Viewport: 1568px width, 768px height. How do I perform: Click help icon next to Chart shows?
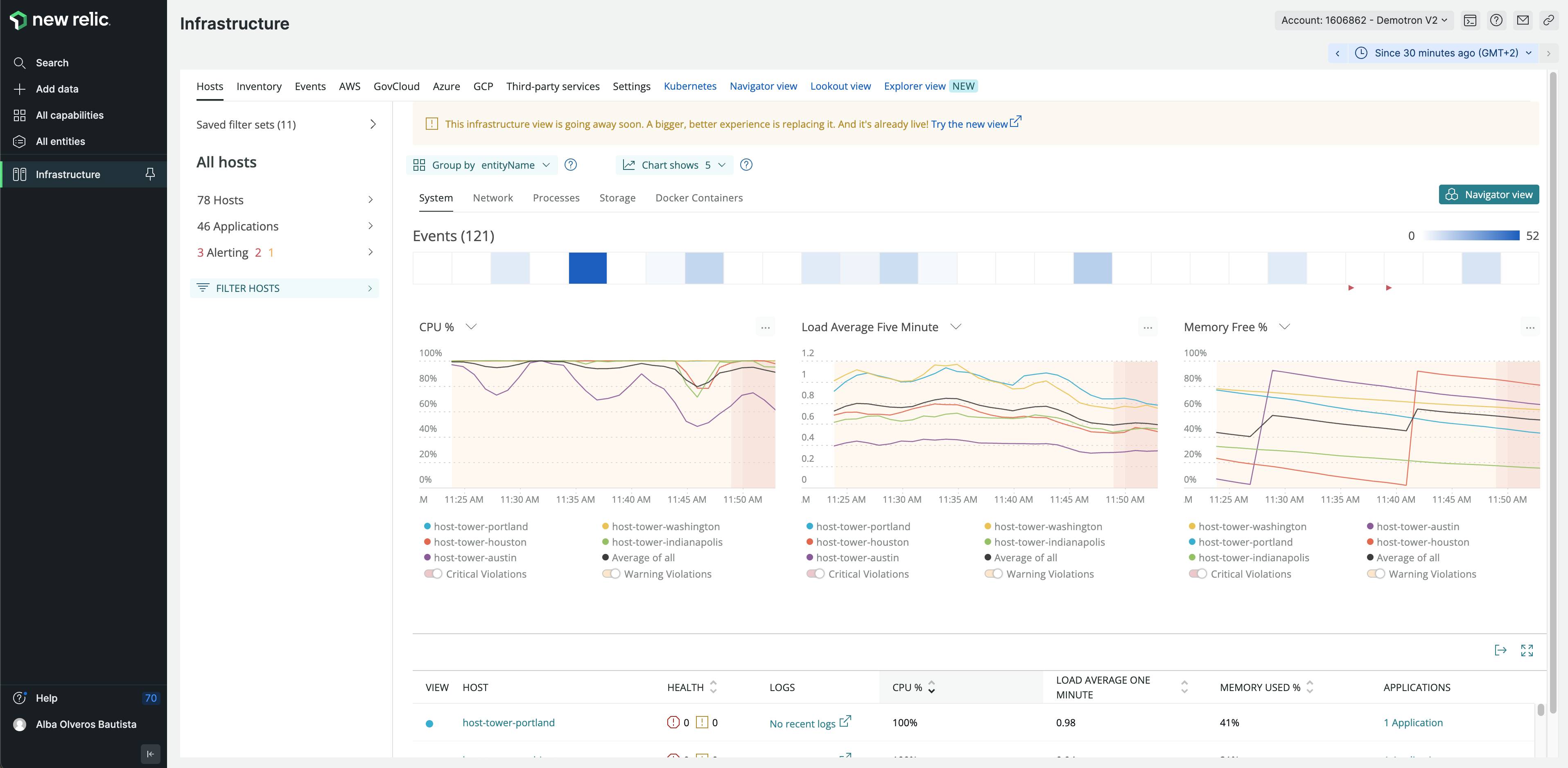tap(746, 165)
